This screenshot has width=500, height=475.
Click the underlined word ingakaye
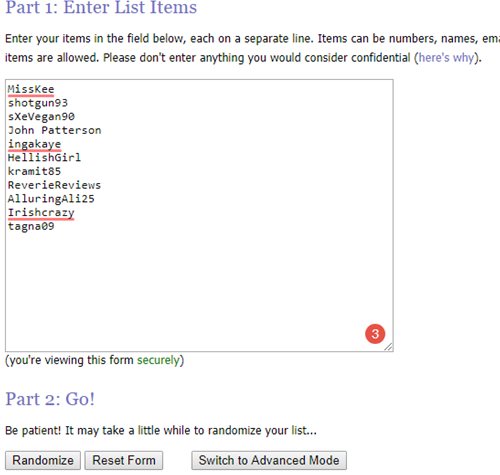34,144
